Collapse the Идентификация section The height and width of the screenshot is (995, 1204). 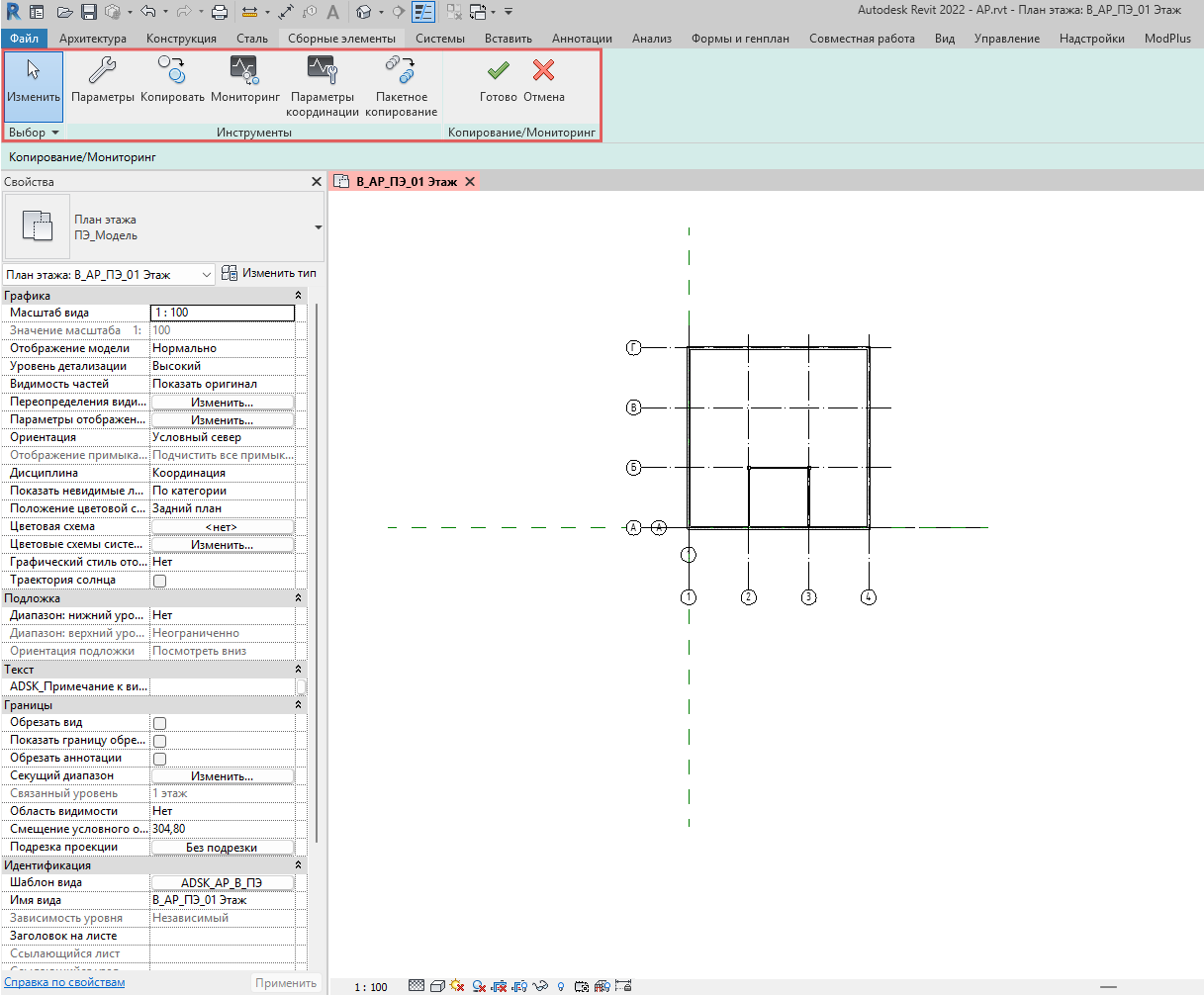(299, 865)
